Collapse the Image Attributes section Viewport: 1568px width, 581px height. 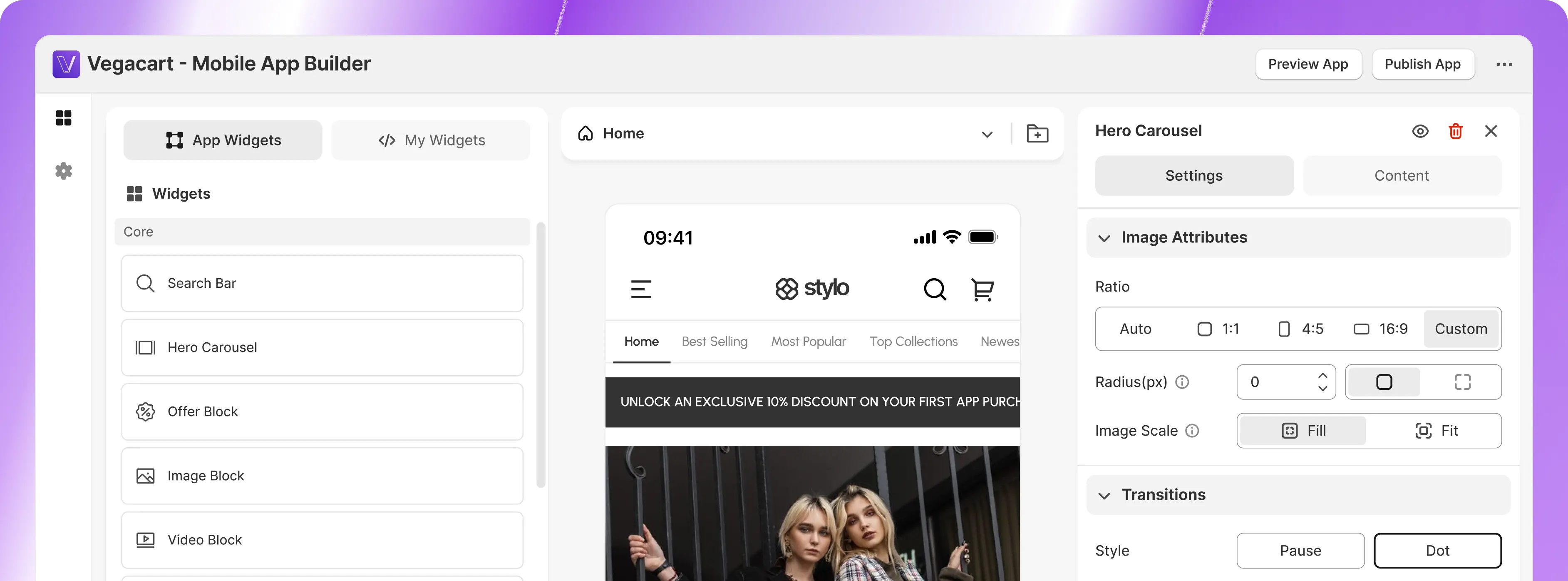[1104, 237]
